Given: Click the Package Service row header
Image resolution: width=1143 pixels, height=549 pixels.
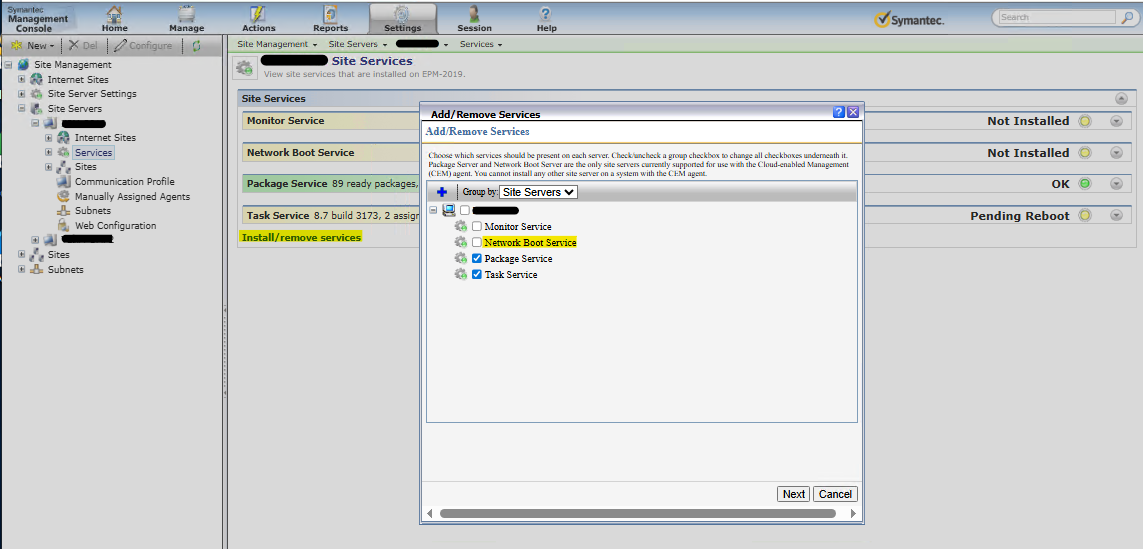Looking at the screenshot, I should click(330, 184).
